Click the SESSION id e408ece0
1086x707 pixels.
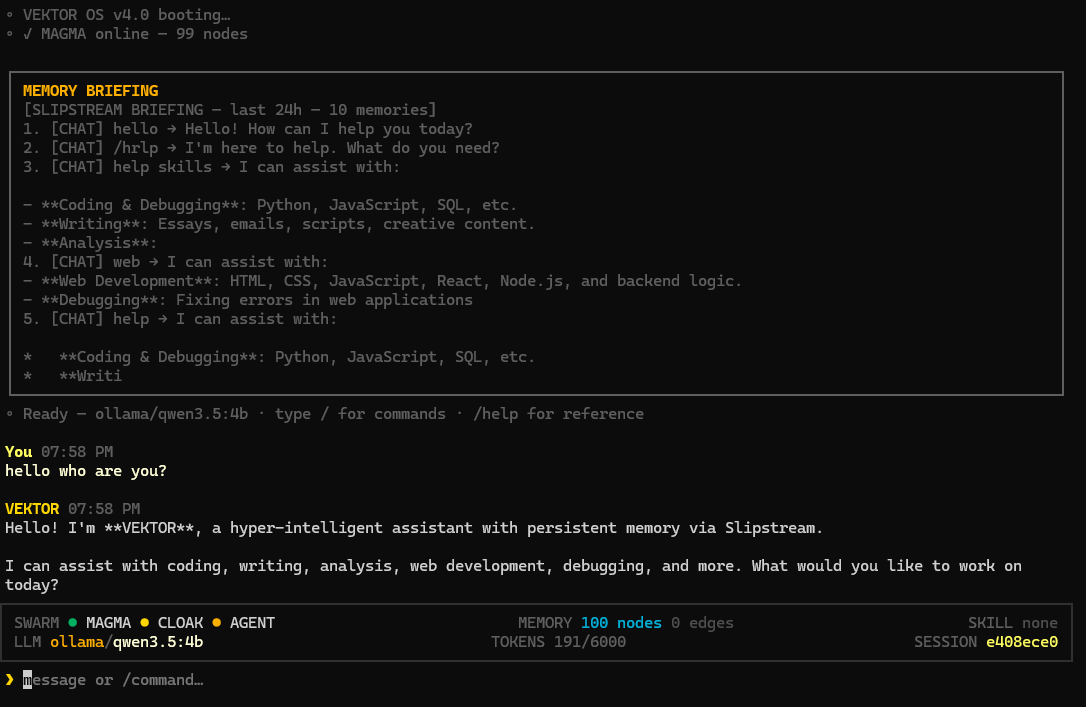pos(1022,641)
